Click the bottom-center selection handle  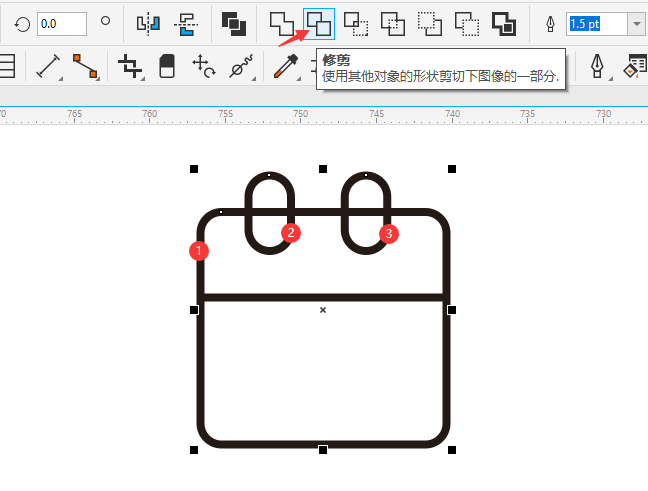pos(323,450)
